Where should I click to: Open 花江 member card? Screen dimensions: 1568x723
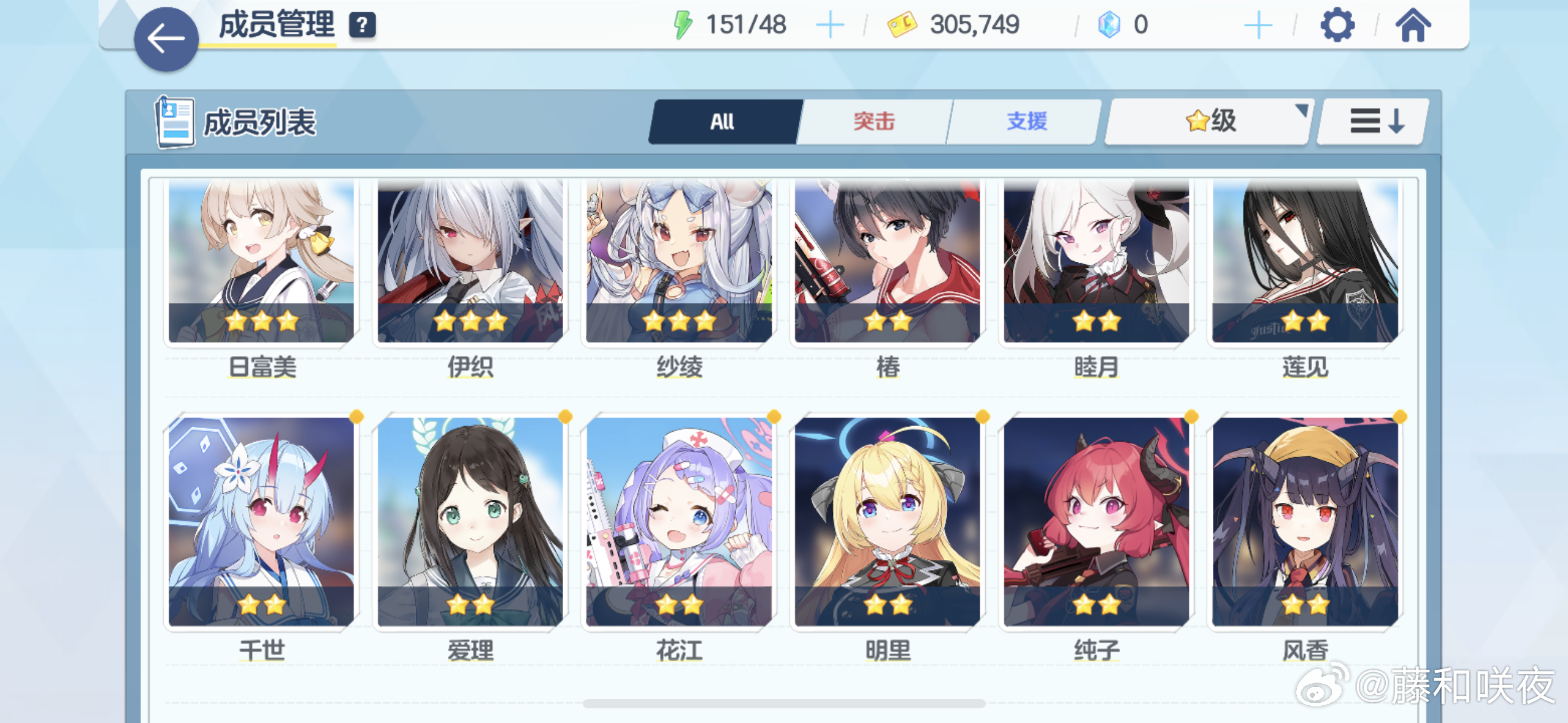(678, 522)
